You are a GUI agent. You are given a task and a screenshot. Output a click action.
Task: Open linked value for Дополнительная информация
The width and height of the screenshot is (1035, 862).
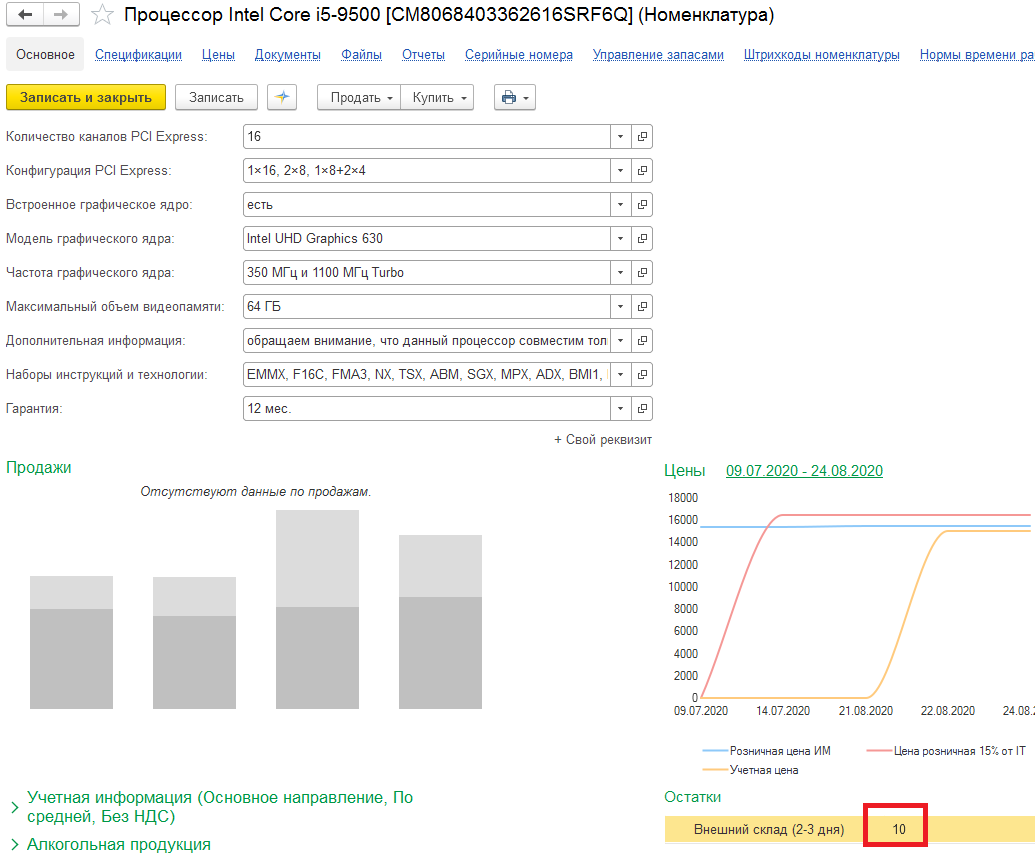point(642,341)
